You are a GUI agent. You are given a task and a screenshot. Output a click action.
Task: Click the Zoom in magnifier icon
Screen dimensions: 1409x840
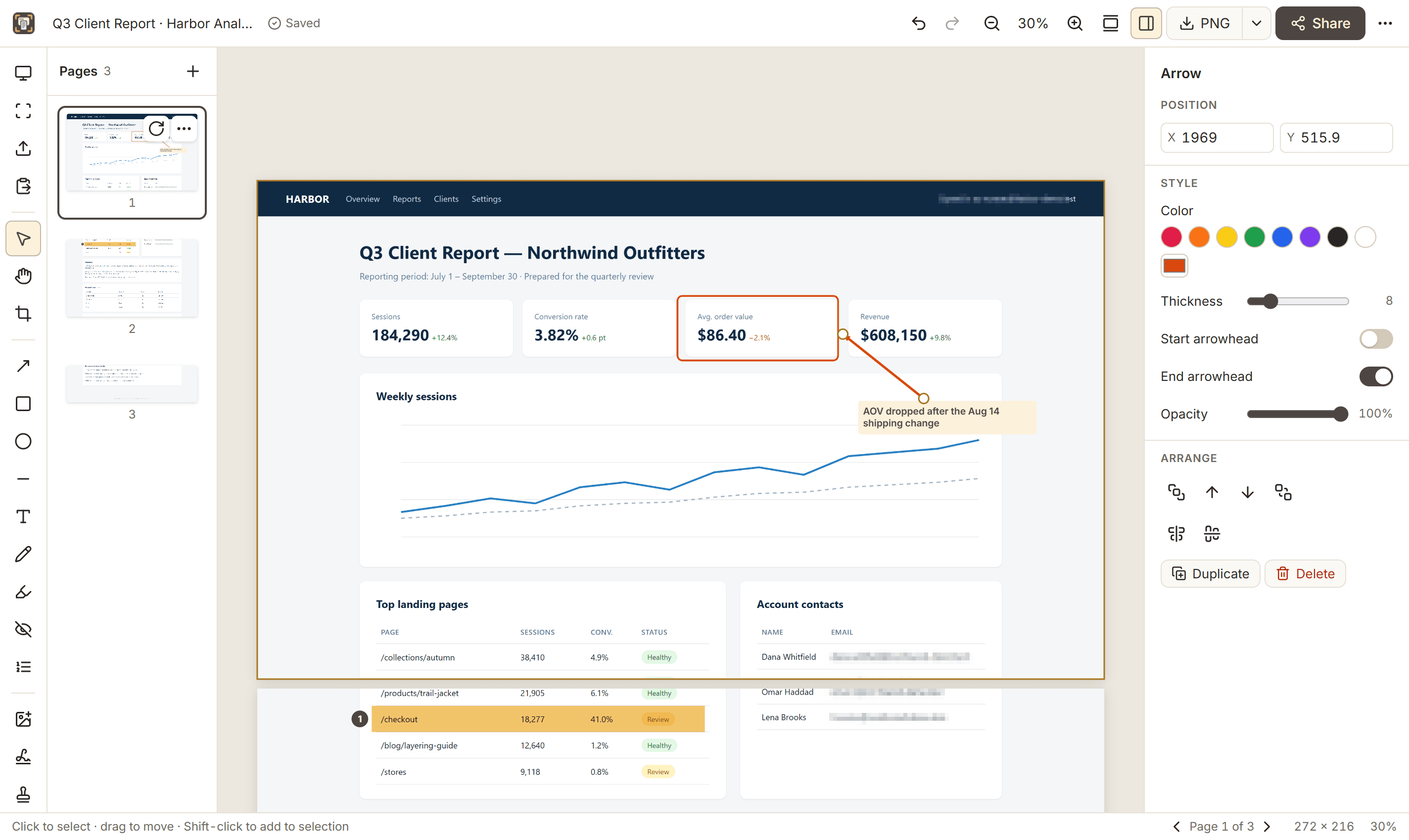coord(1075,23)
